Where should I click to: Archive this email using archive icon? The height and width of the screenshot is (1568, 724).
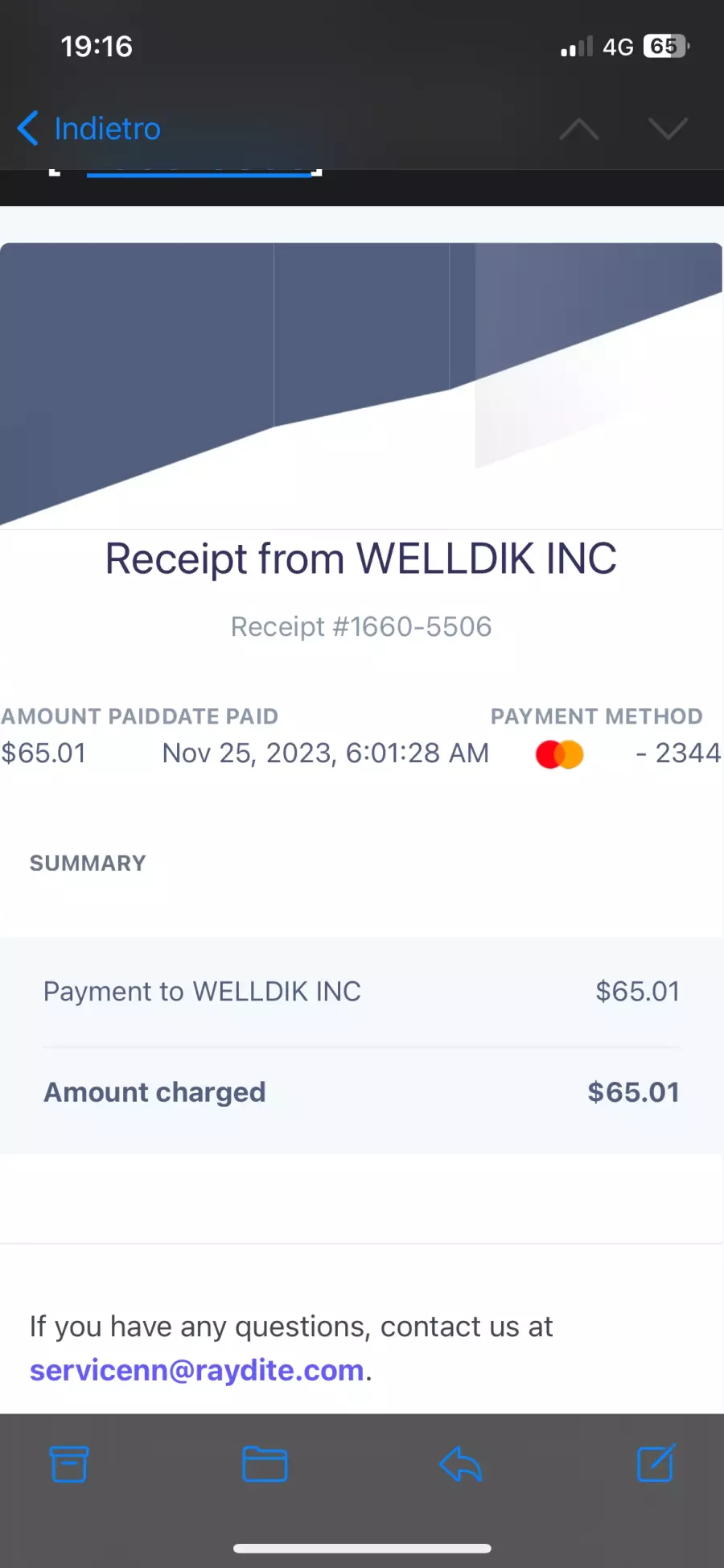[69, 1463]
